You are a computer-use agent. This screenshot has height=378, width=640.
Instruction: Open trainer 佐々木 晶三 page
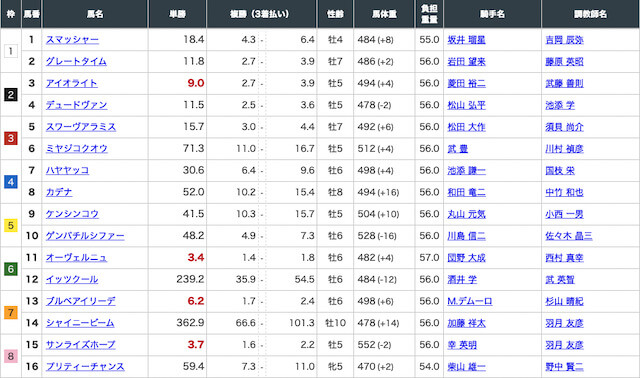[569, 236]
